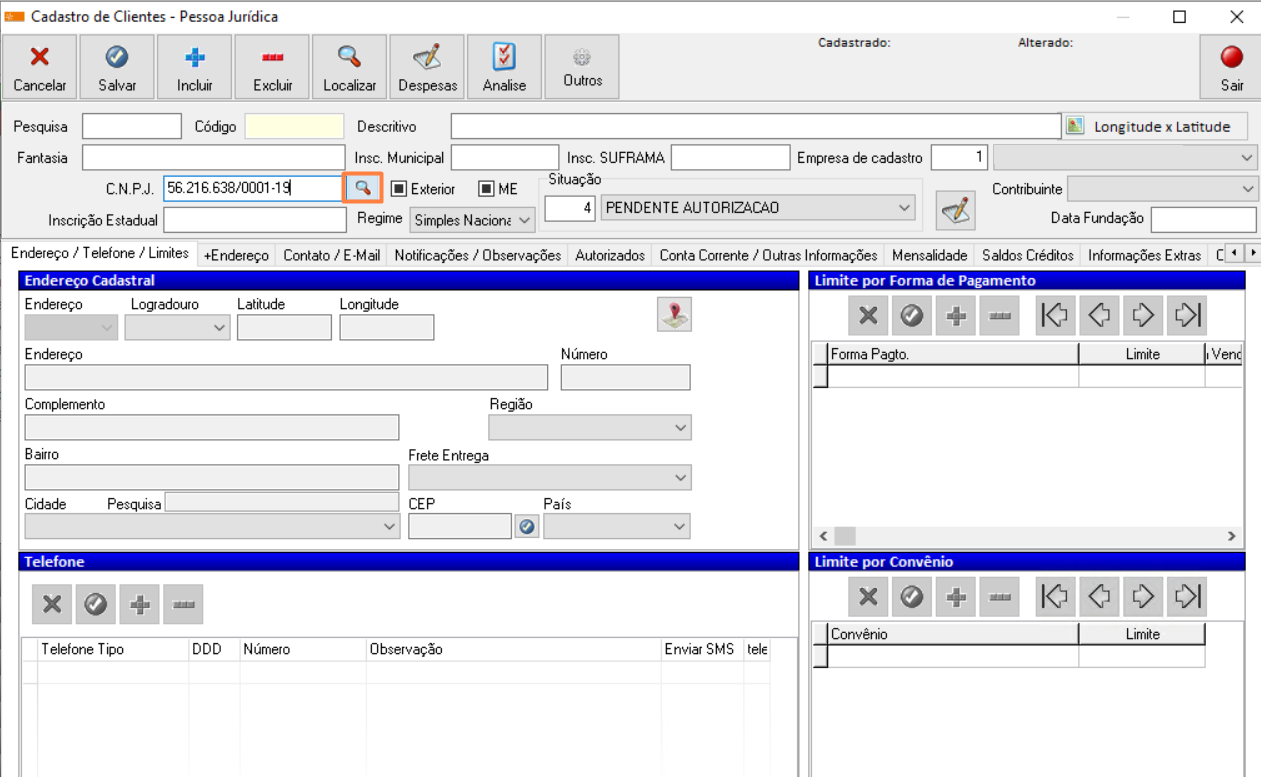Add a new client with Incluir
This screenshot has height=777, width=1261.
coord(195,67)
